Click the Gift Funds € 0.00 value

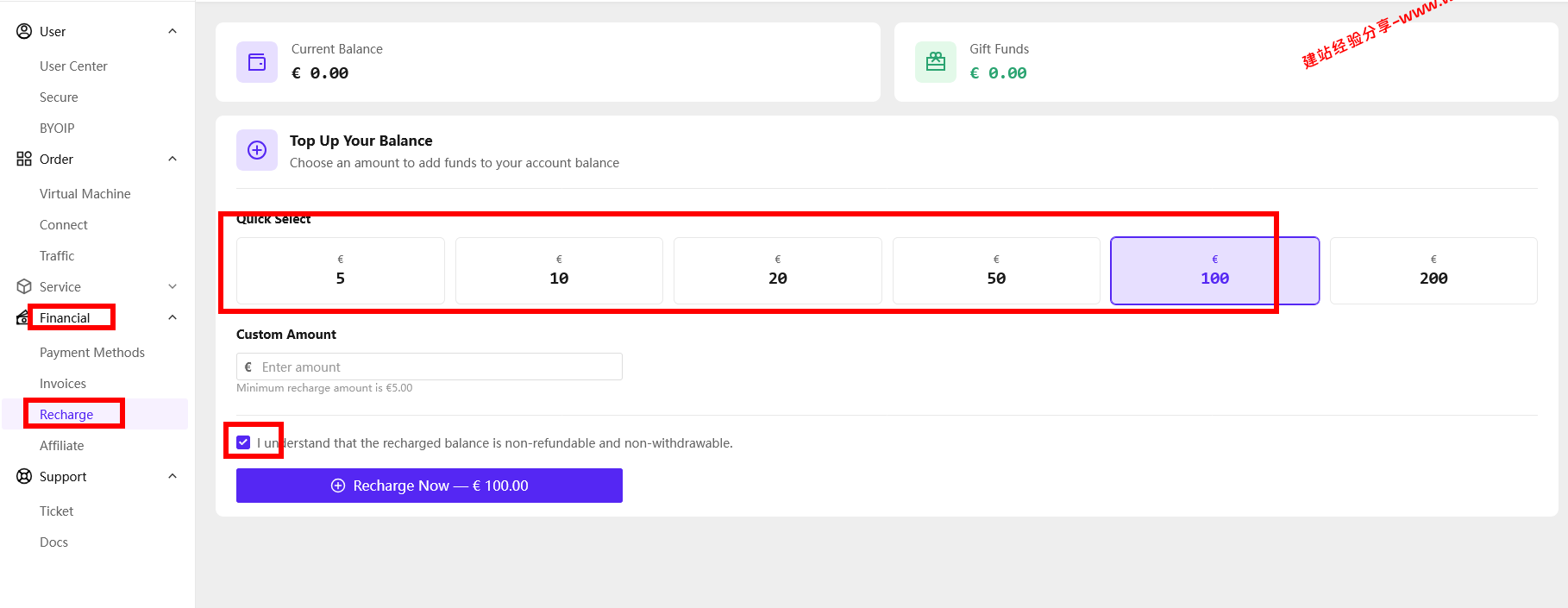tap(998, 73)
